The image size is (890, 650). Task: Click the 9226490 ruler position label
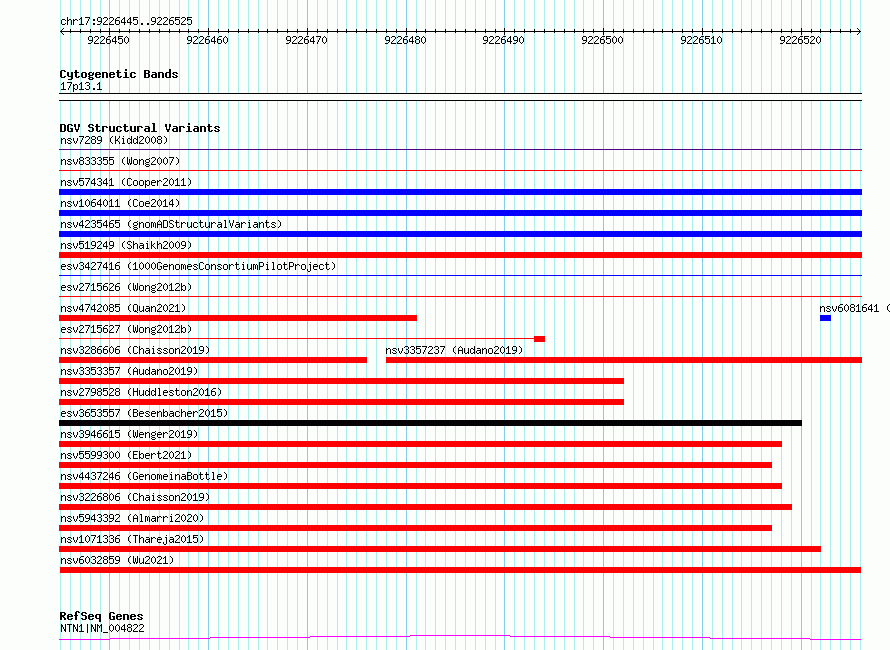click(503, 40)
